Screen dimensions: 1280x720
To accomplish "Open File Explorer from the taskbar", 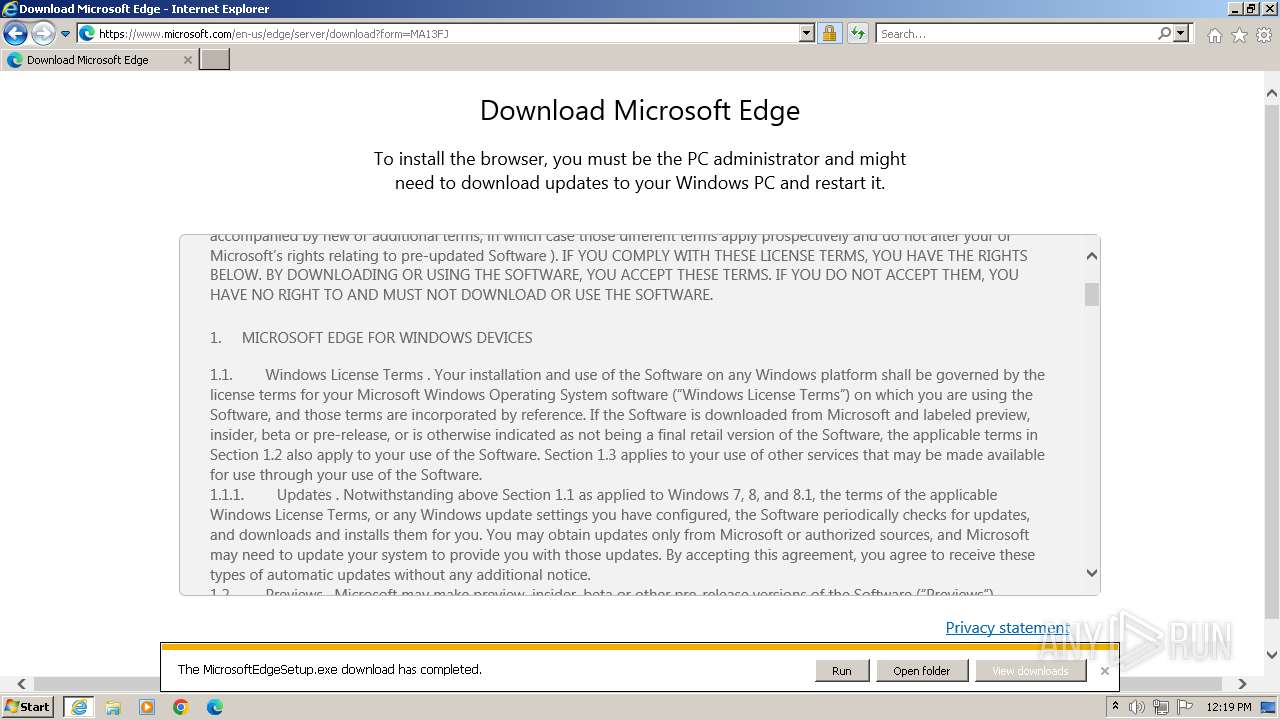I will pos(113,707).
